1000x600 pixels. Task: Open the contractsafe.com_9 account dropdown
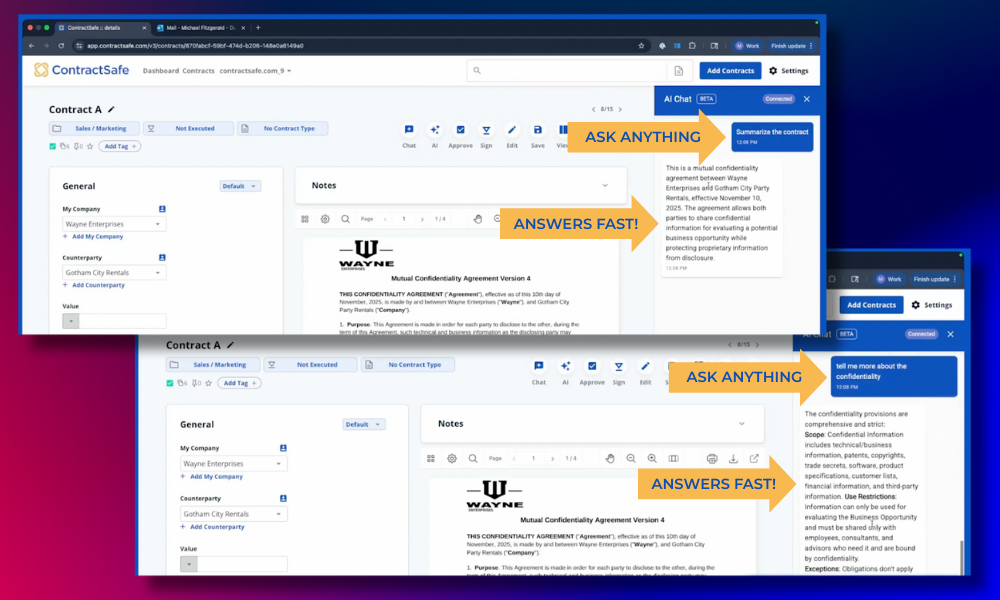pos(255,71)
